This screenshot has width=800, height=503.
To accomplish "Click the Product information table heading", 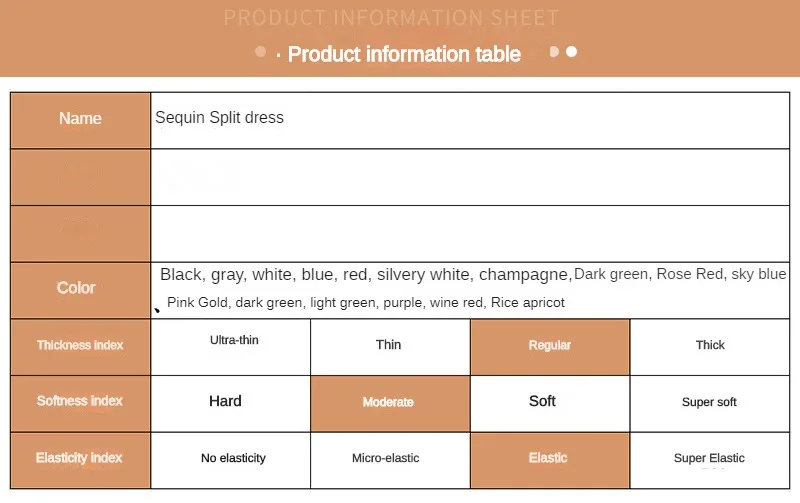I will pos(404,54).
